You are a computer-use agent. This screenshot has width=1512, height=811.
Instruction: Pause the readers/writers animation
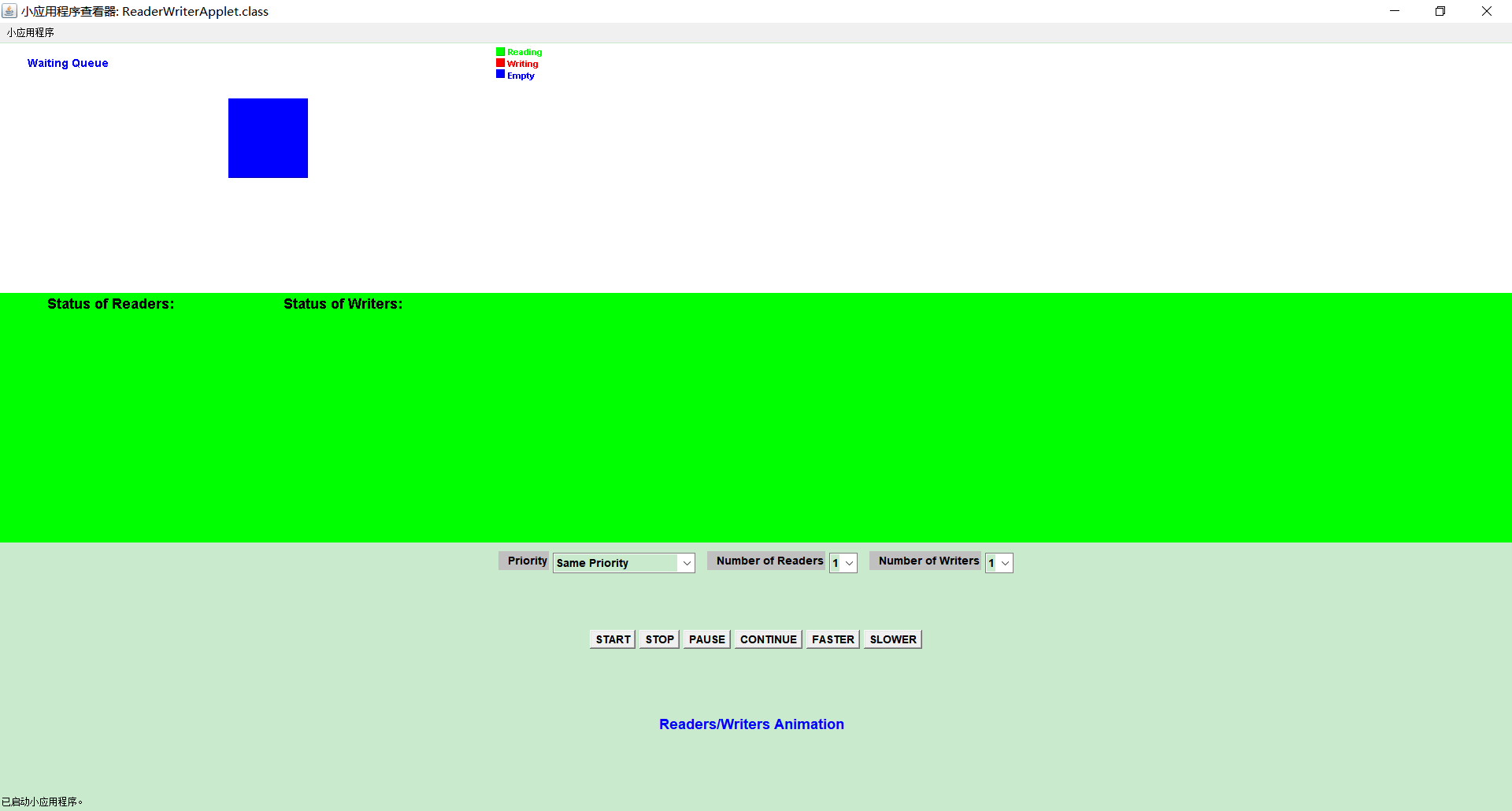pos(707,639)
